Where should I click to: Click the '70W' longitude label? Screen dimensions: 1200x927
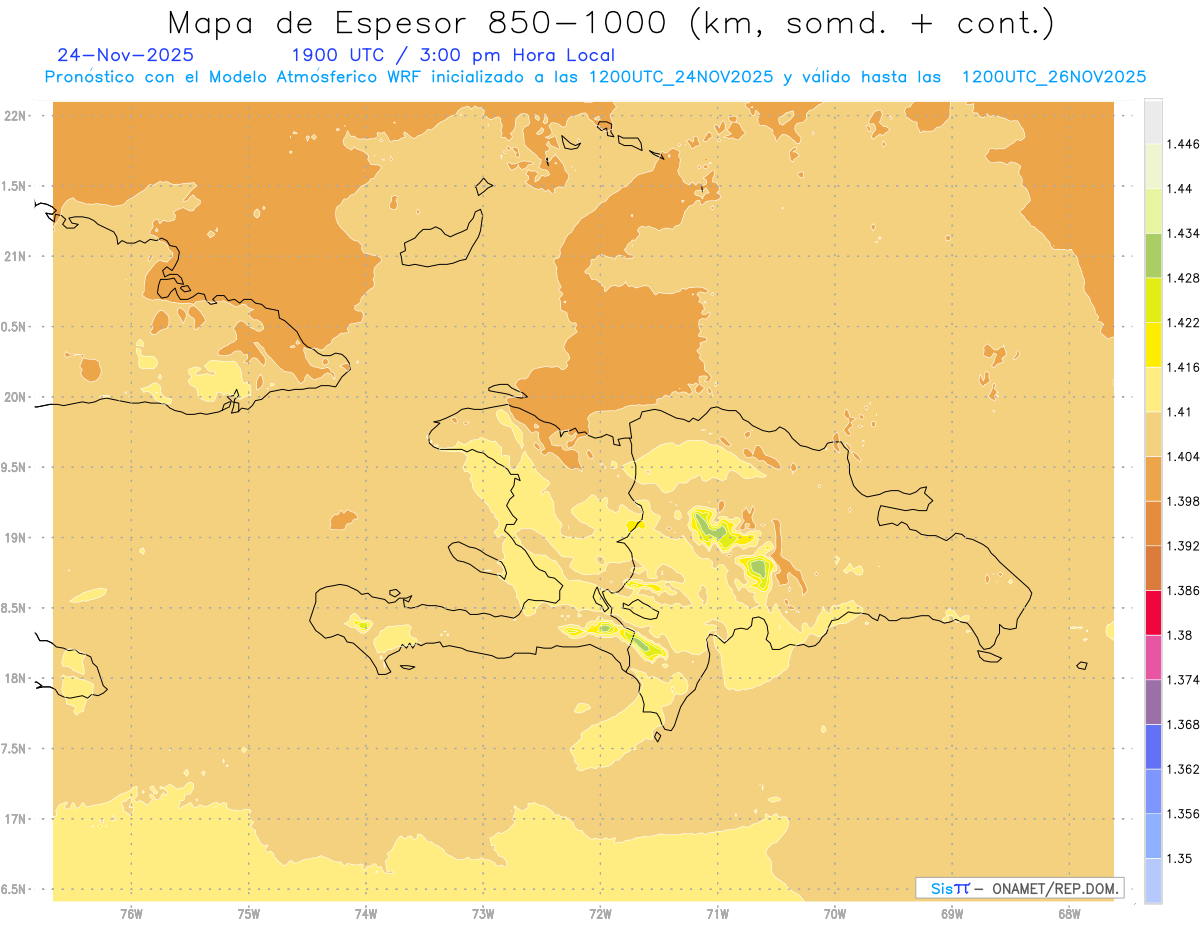click(835, 914)
